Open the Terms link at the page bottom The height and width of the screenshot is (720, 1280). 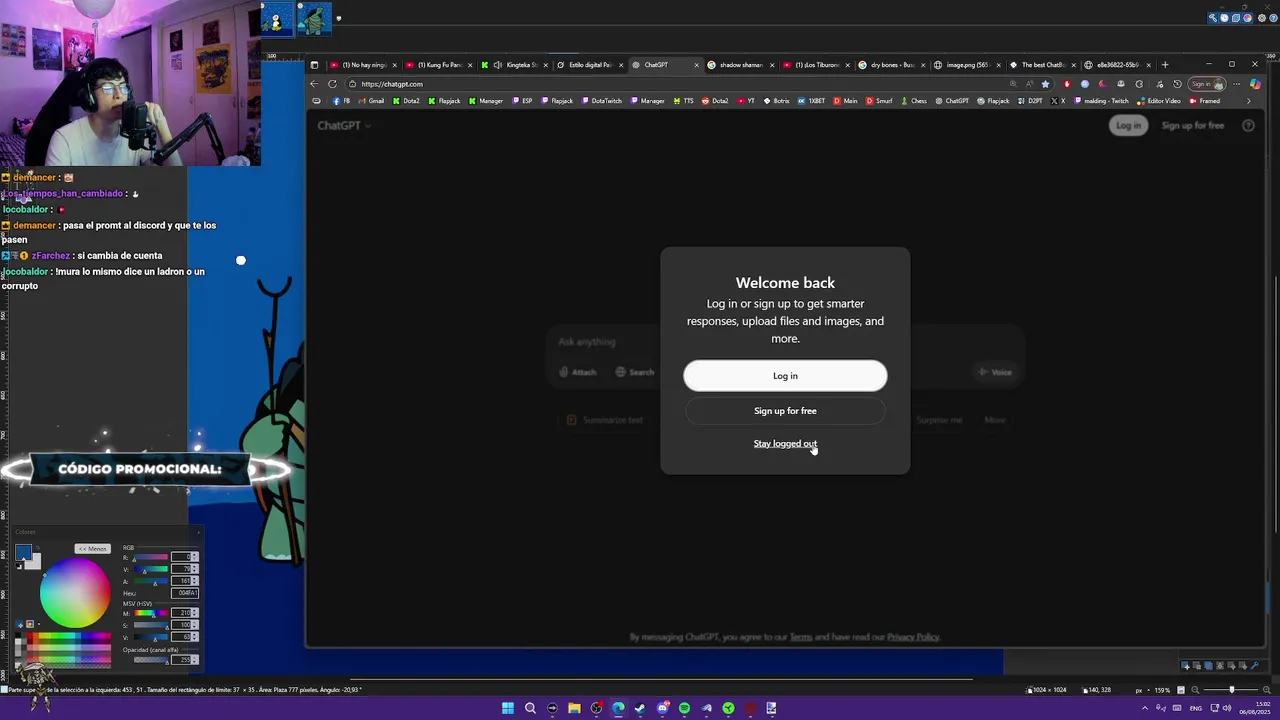[801, 637]
